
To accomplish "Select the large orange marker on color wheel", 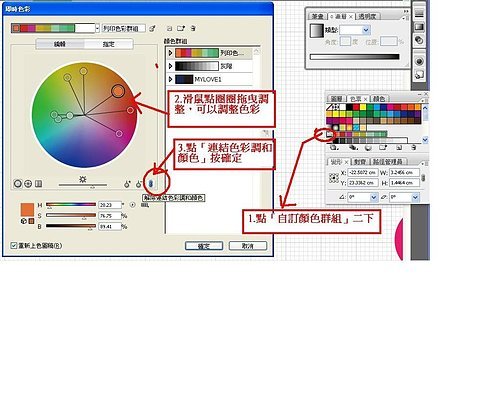I will 118,91.
